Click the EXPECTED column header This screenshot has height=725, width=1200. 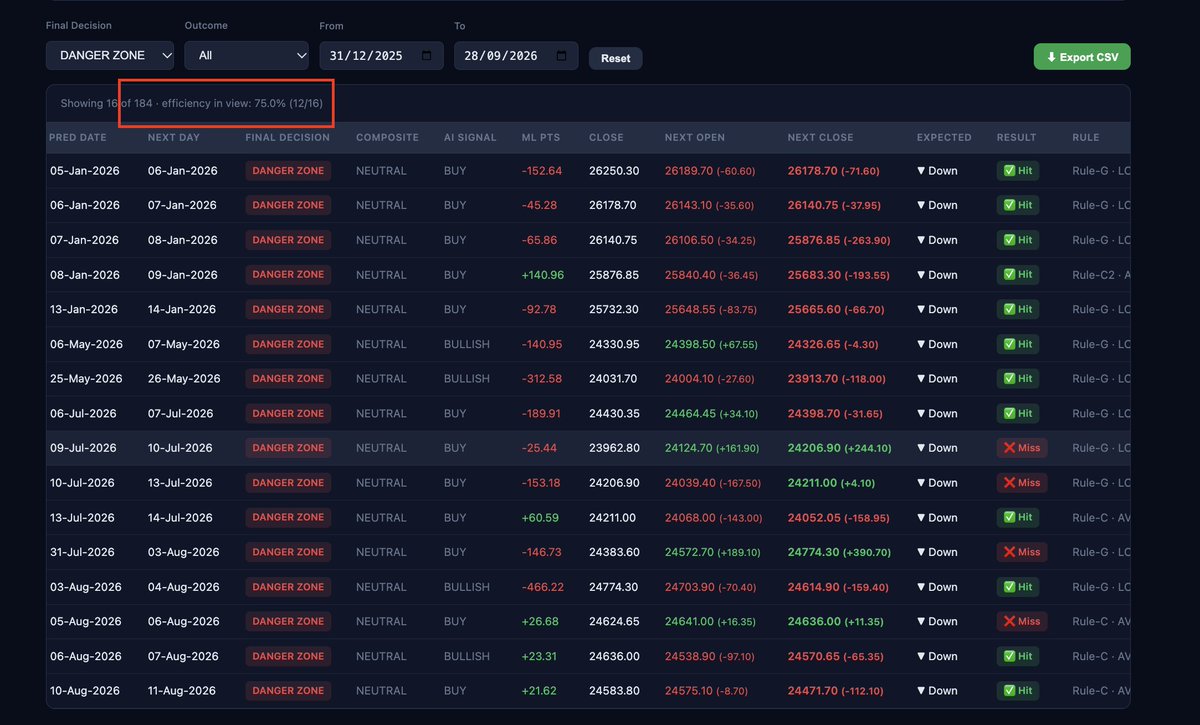[944, 137]
